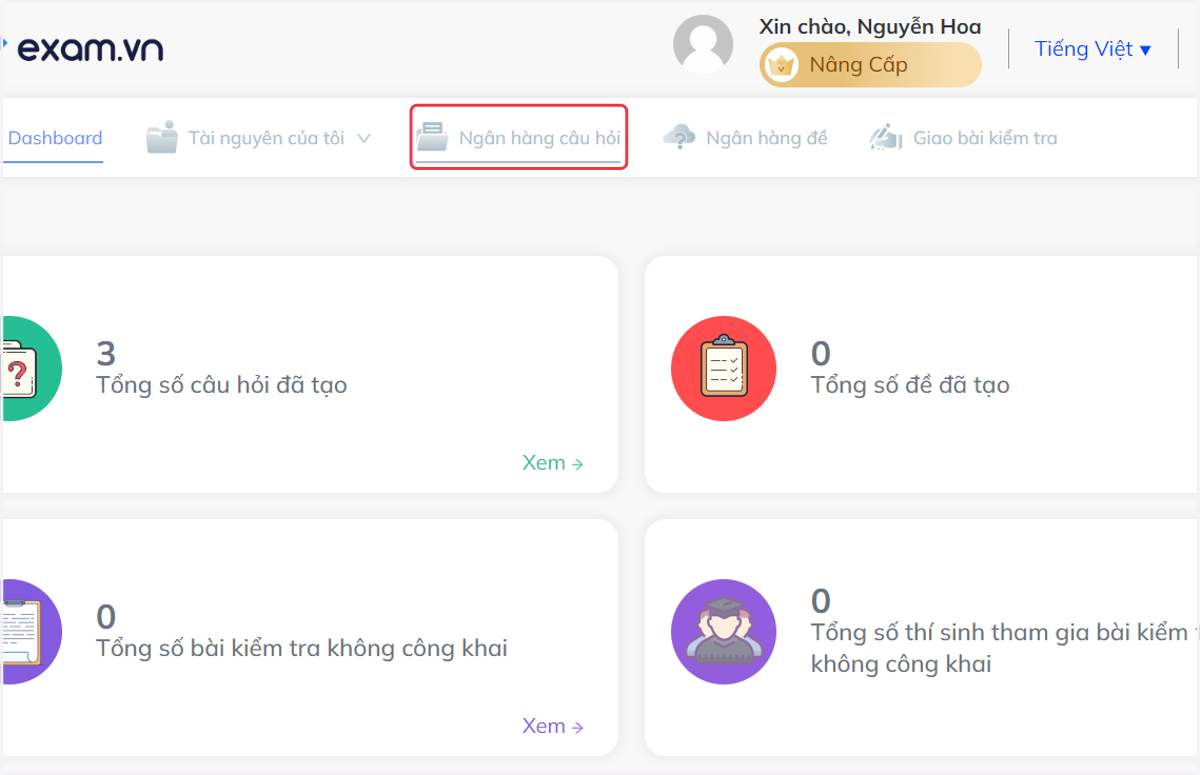Open the user profile avatar

pos(703,44)
